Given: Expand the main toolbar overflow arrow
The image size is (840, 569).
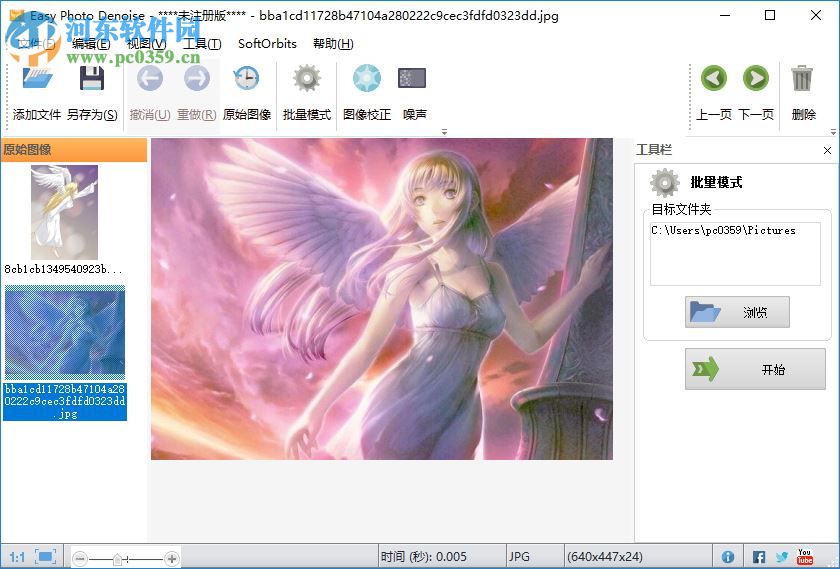Looking at the screenshot, I should pos(444,131).
